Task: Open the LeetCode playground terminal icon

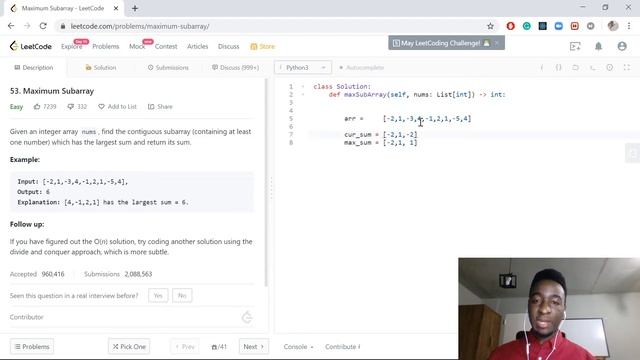Action: click(x=575, y=46)
